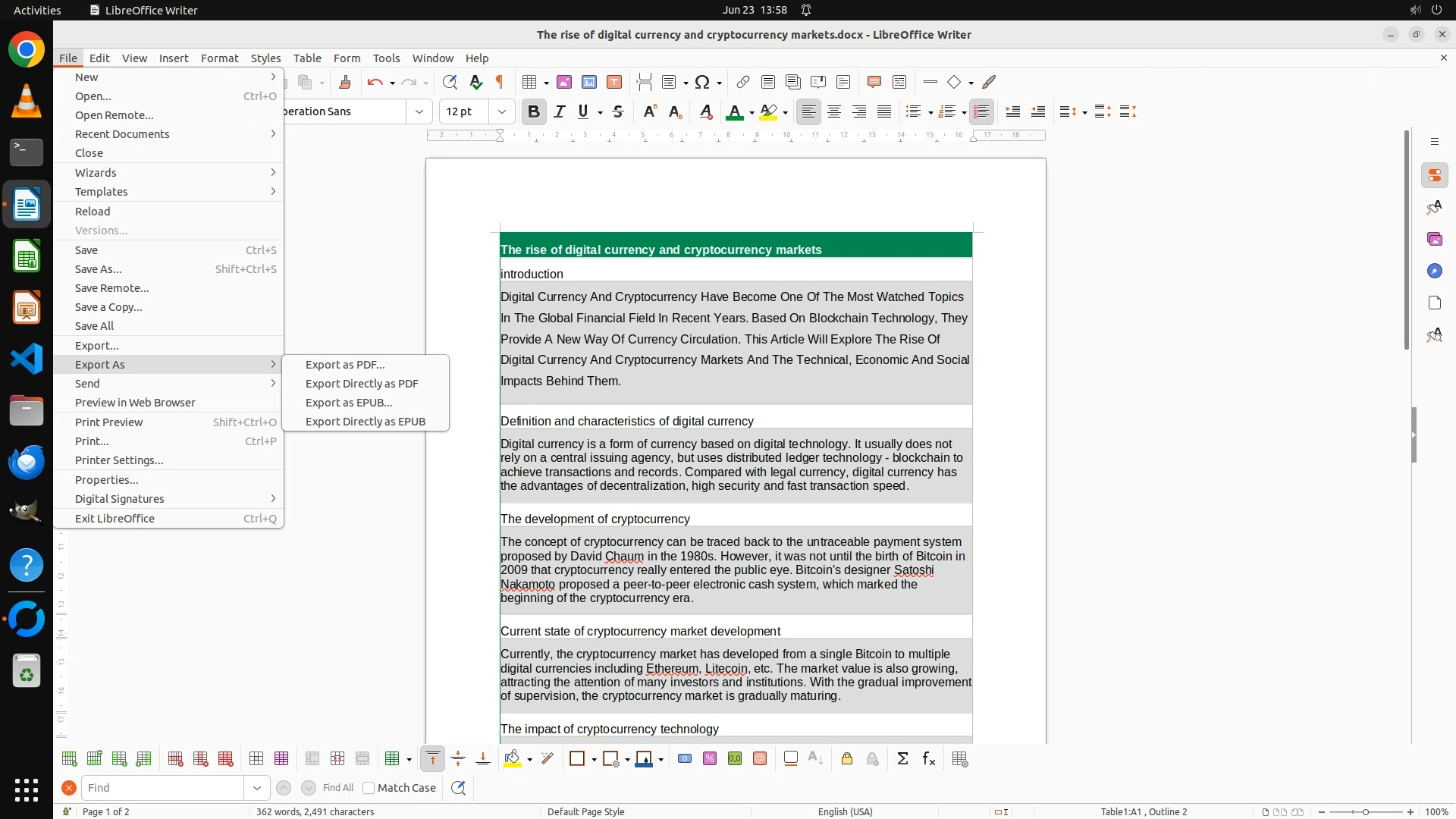Viewport: 1456px width, 819px height.
Task: Open highlighting color dropdown arrow
Action: tap(786, 112)
